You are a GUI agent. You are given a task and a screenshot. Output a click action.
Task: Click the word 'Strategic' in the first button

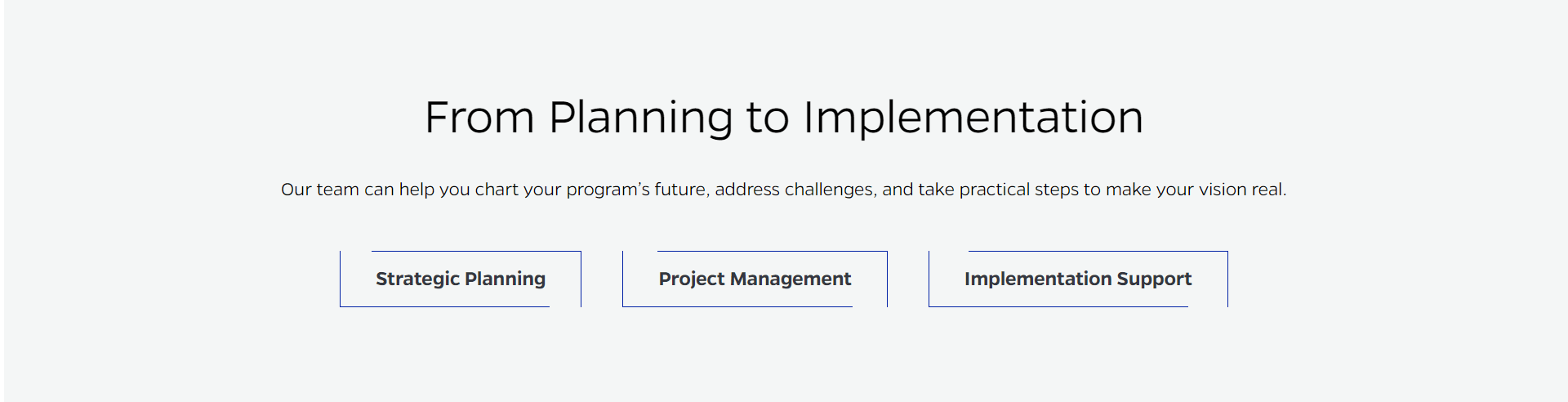pyautogui.click(x=417, y=279)
